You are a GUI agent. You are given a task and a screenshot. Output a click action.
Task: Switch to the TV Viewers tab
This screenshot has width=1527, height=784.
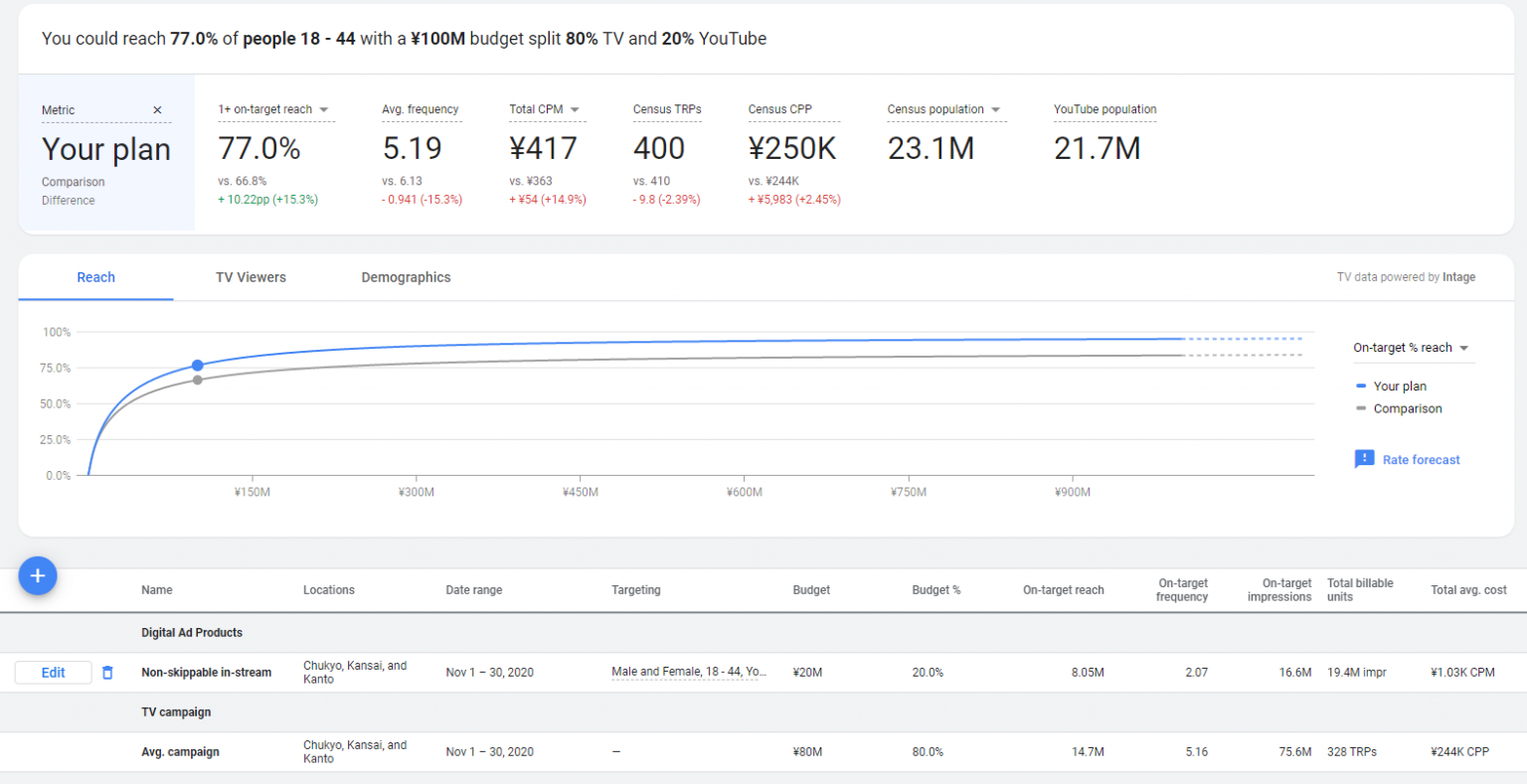251,277
